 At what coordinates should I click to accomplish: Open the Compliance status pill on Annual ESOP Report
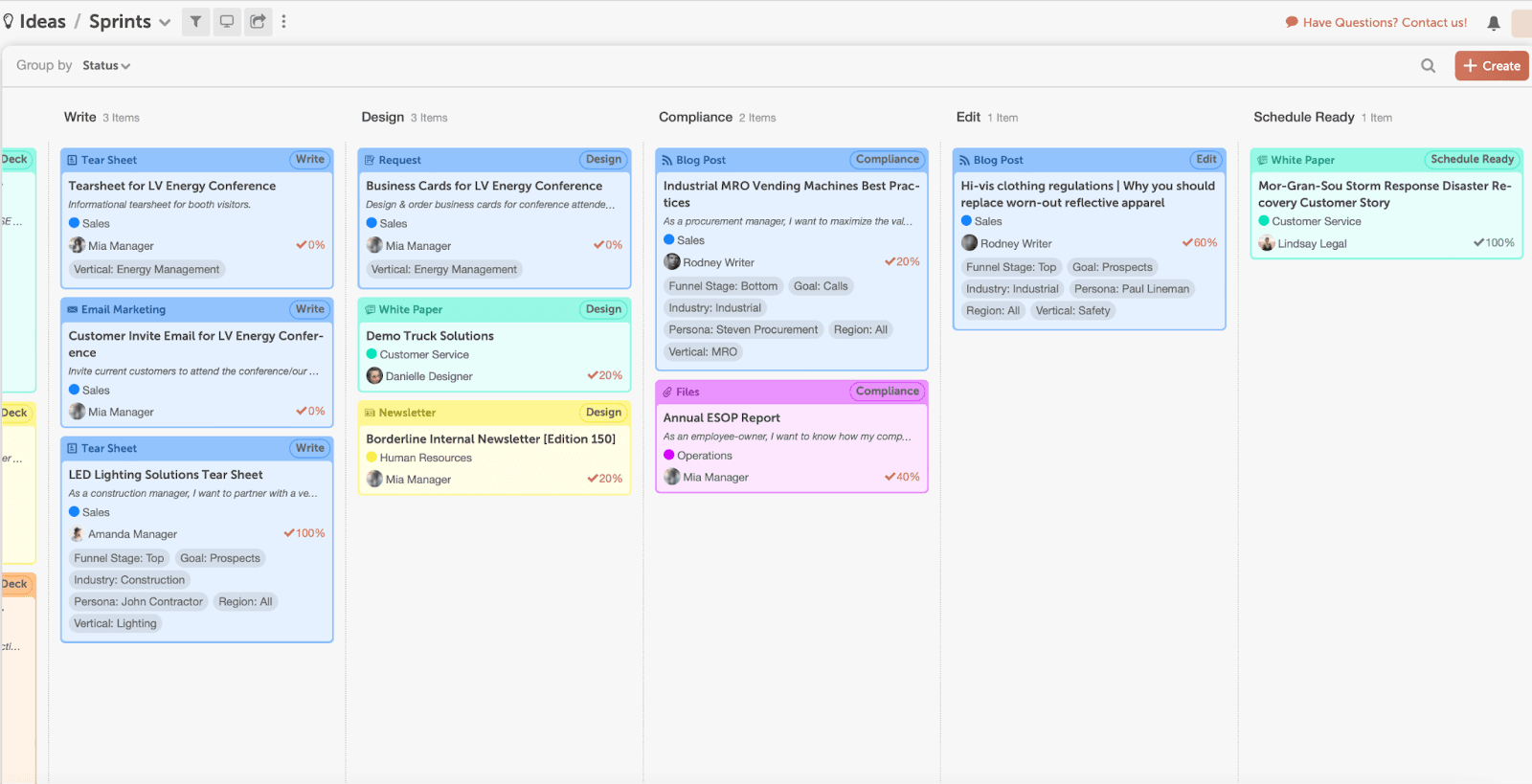tap(887, 392)
